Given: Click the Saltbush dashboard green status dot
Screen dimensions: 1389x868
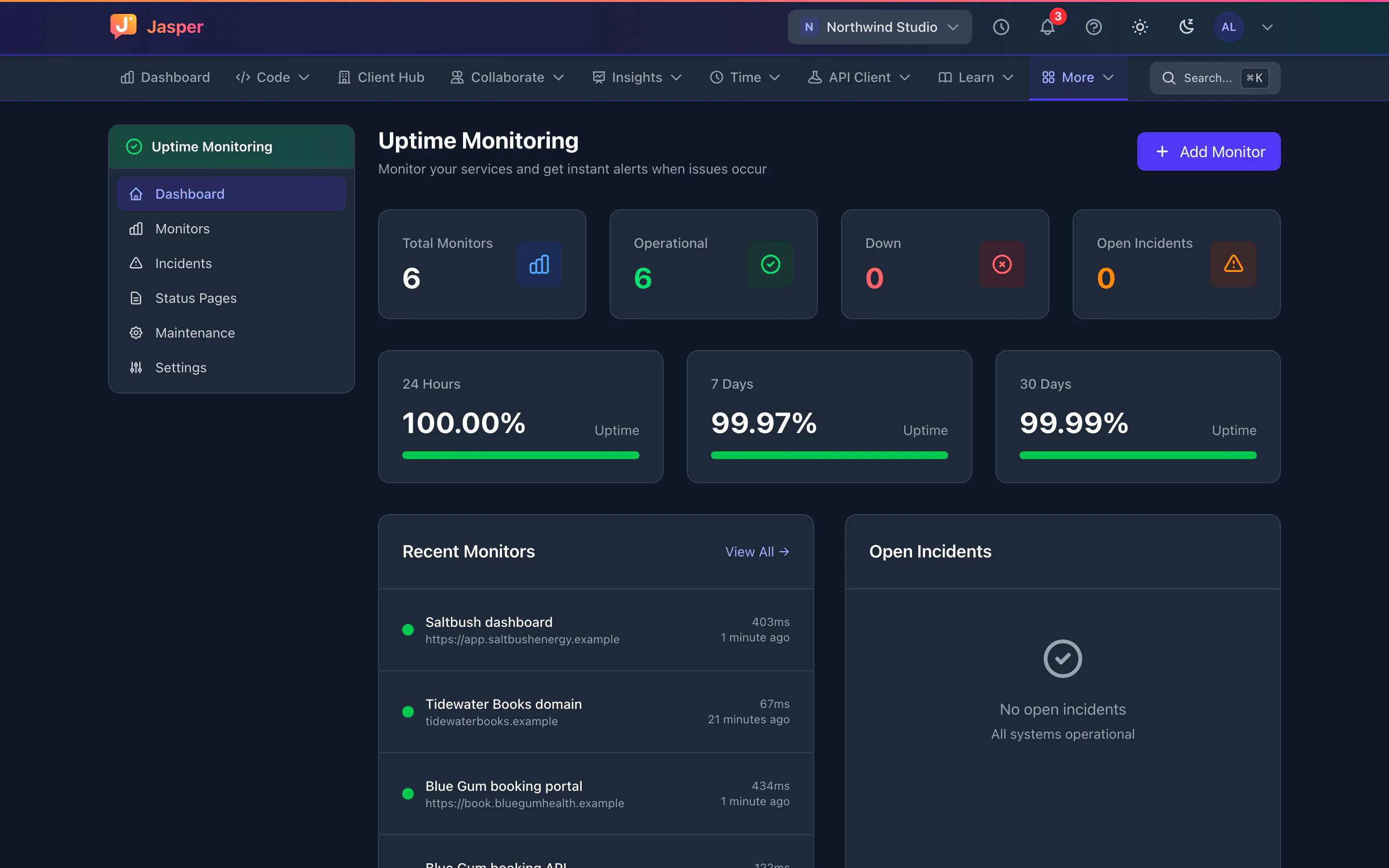Looking at the screenshot, I should pyautogui.click(x=408, y=630).
